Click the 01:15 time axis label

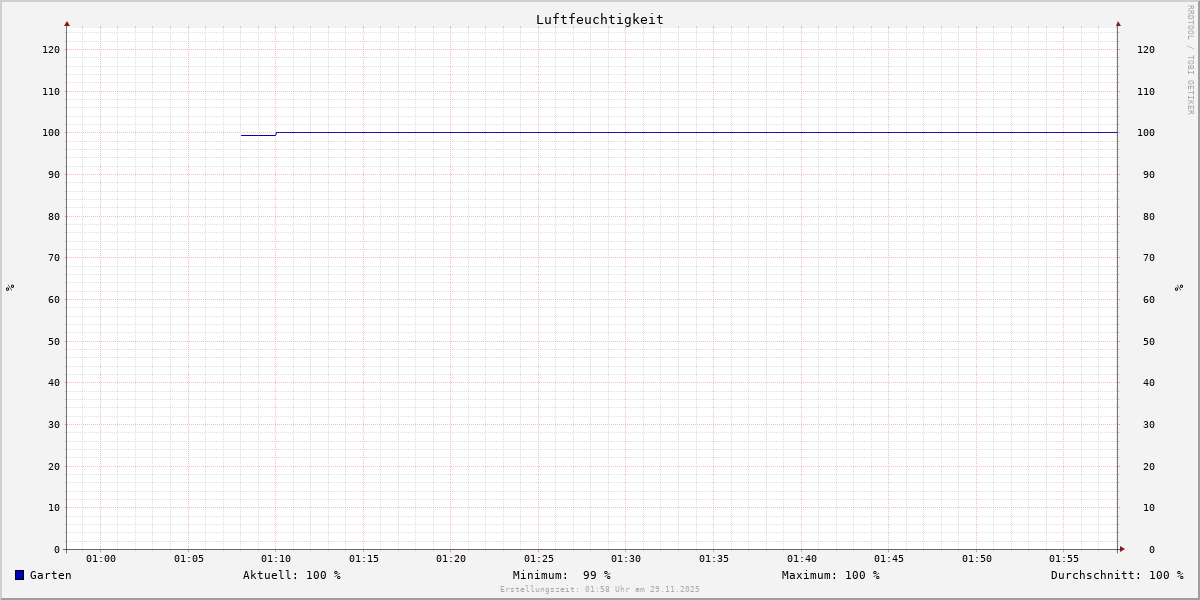click(x=364, y=559)
